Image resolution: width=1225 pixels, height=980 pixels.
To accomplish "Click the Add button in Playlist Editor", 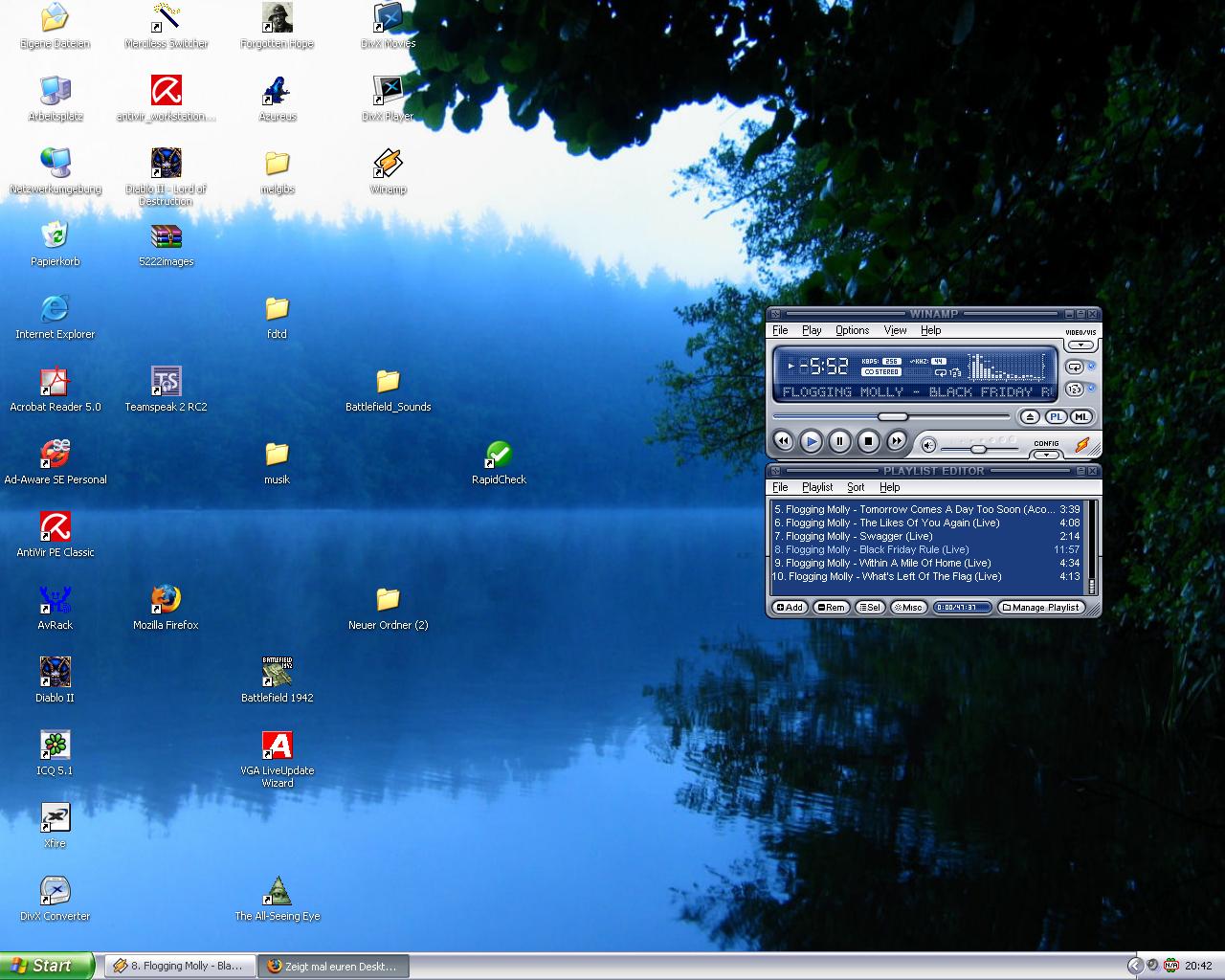I will coord(790,607).
